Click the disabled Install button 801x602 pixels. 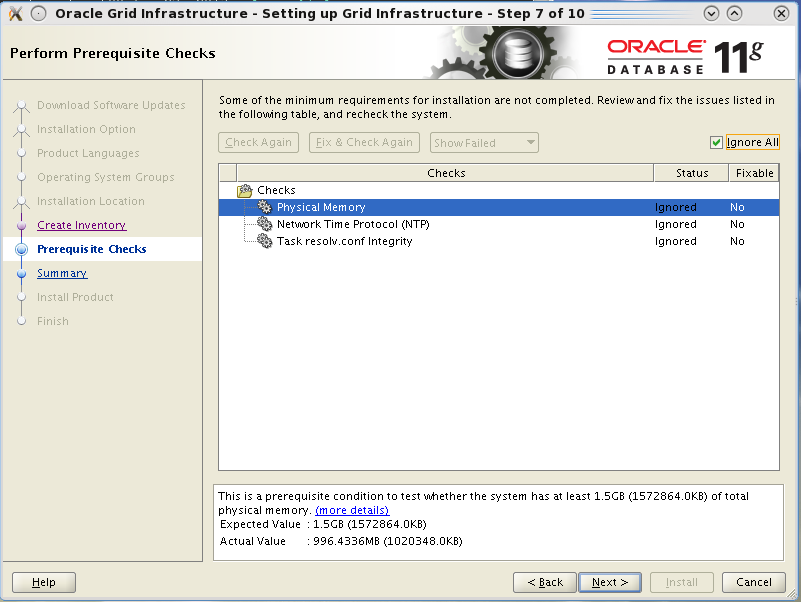[x=681, y=582]
